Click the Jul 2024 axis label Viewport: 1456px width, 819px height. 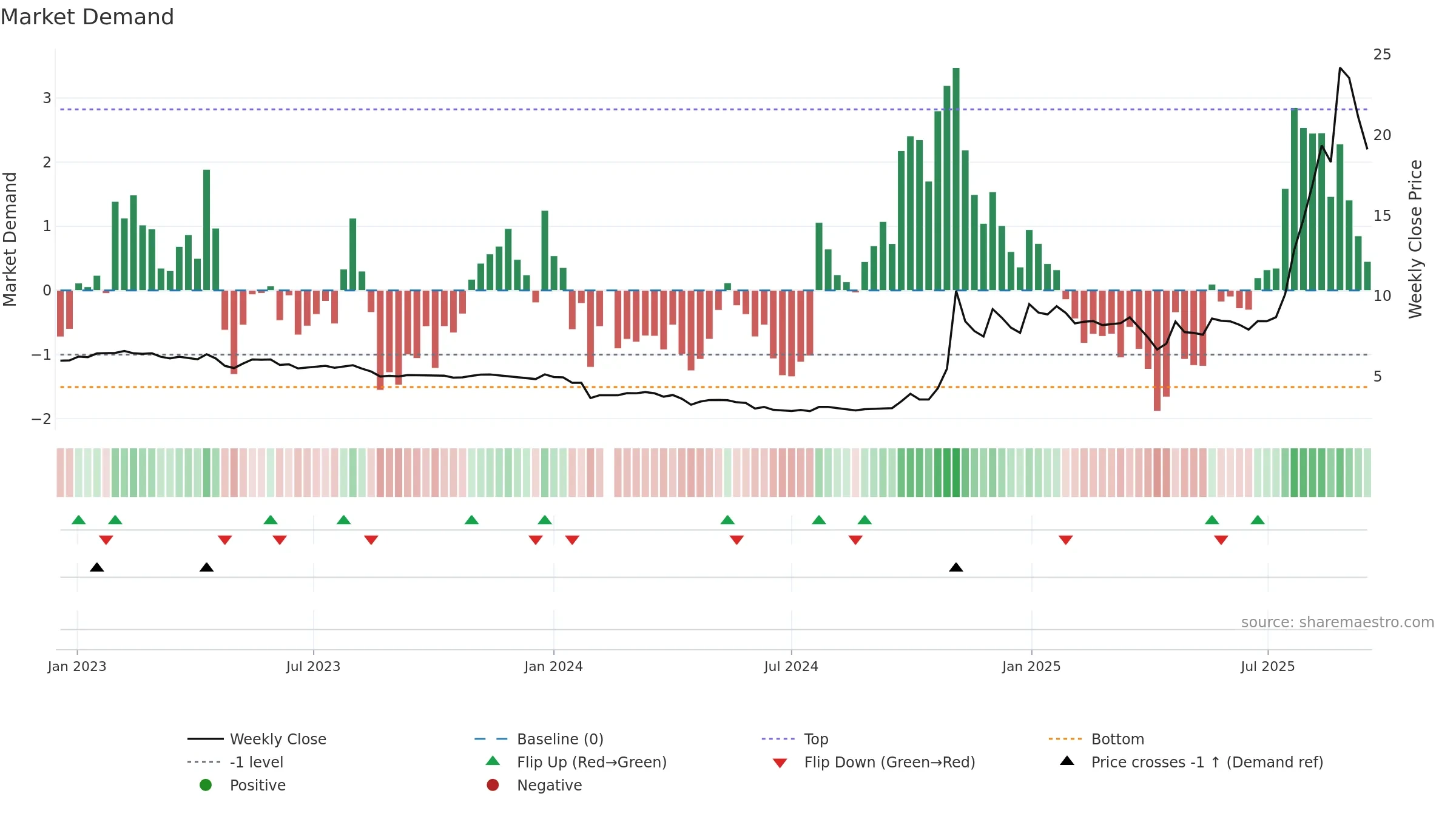791,667
